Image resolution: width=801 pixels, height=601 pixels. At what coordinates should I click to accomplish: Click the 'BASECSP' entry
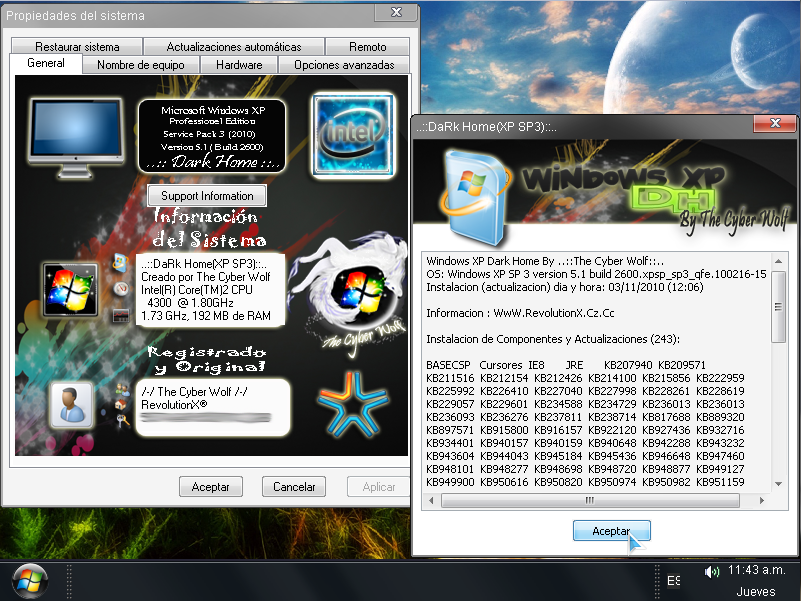448,365
